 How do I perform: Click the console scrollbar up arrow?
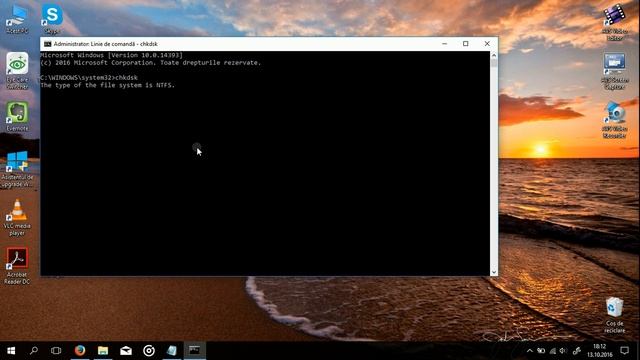494,55
